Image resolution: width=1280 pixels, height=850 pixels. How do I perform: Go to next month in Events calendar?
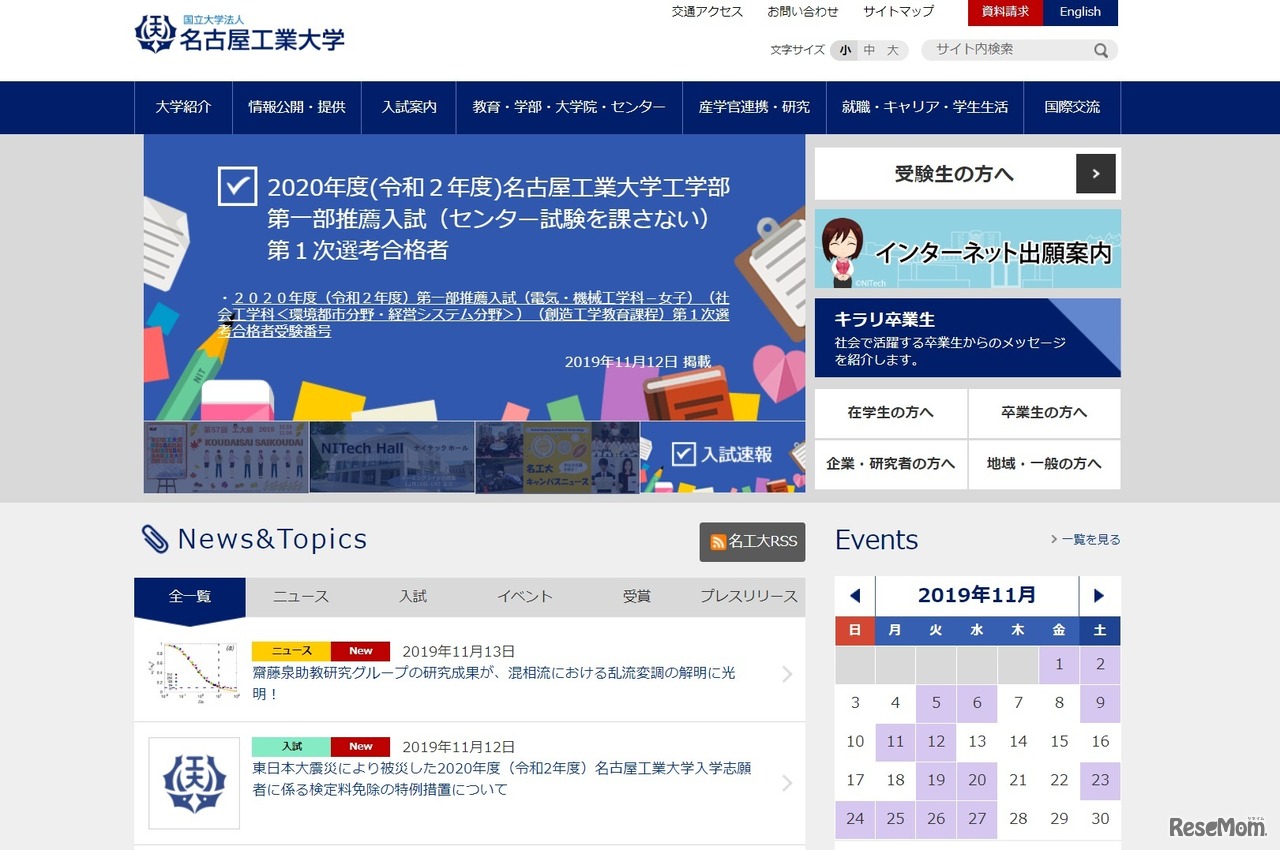(1099, 596)
